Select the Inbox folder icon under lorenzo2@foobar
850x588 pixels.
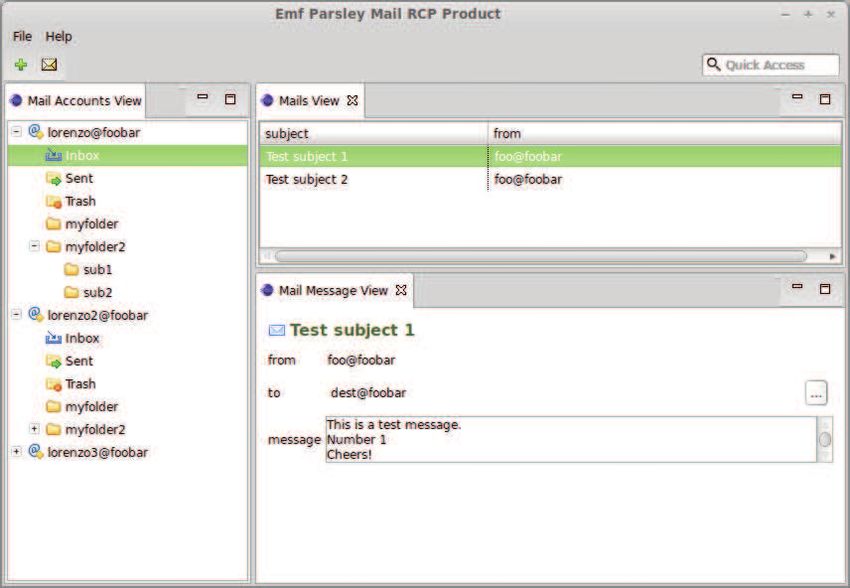[x=53, y=338]
